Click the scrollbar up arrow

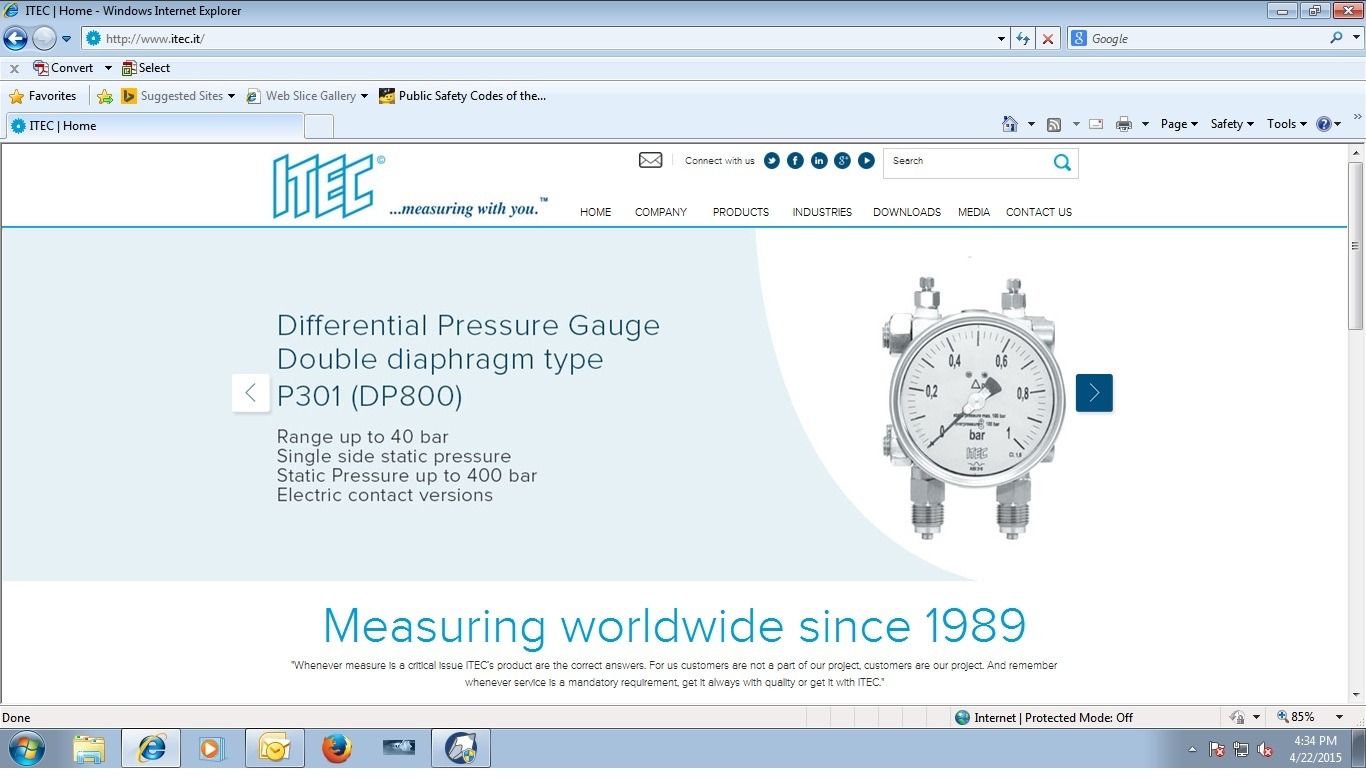pyautogui.click(x=1356, y=153)
